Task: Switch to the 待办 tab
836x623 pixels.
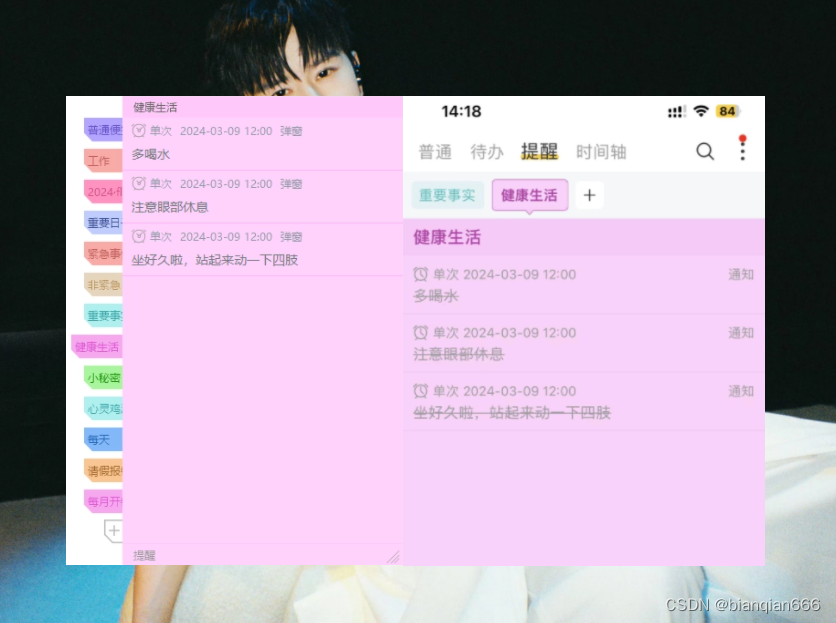Action: click(487, 152)
